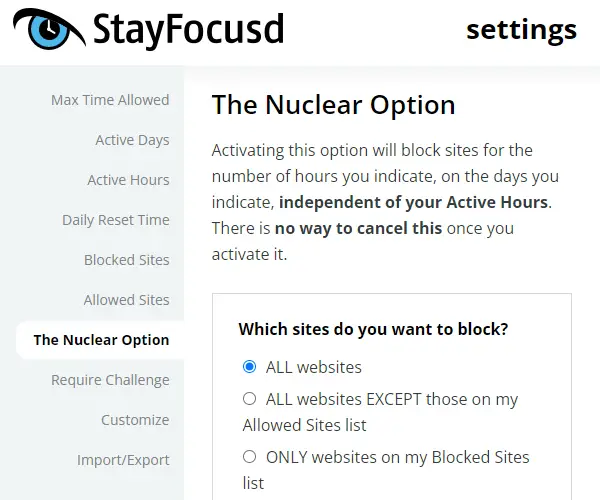Click the ALL websites label text
The width and height of the screenshot is (600, 500).
coord(314,367)
